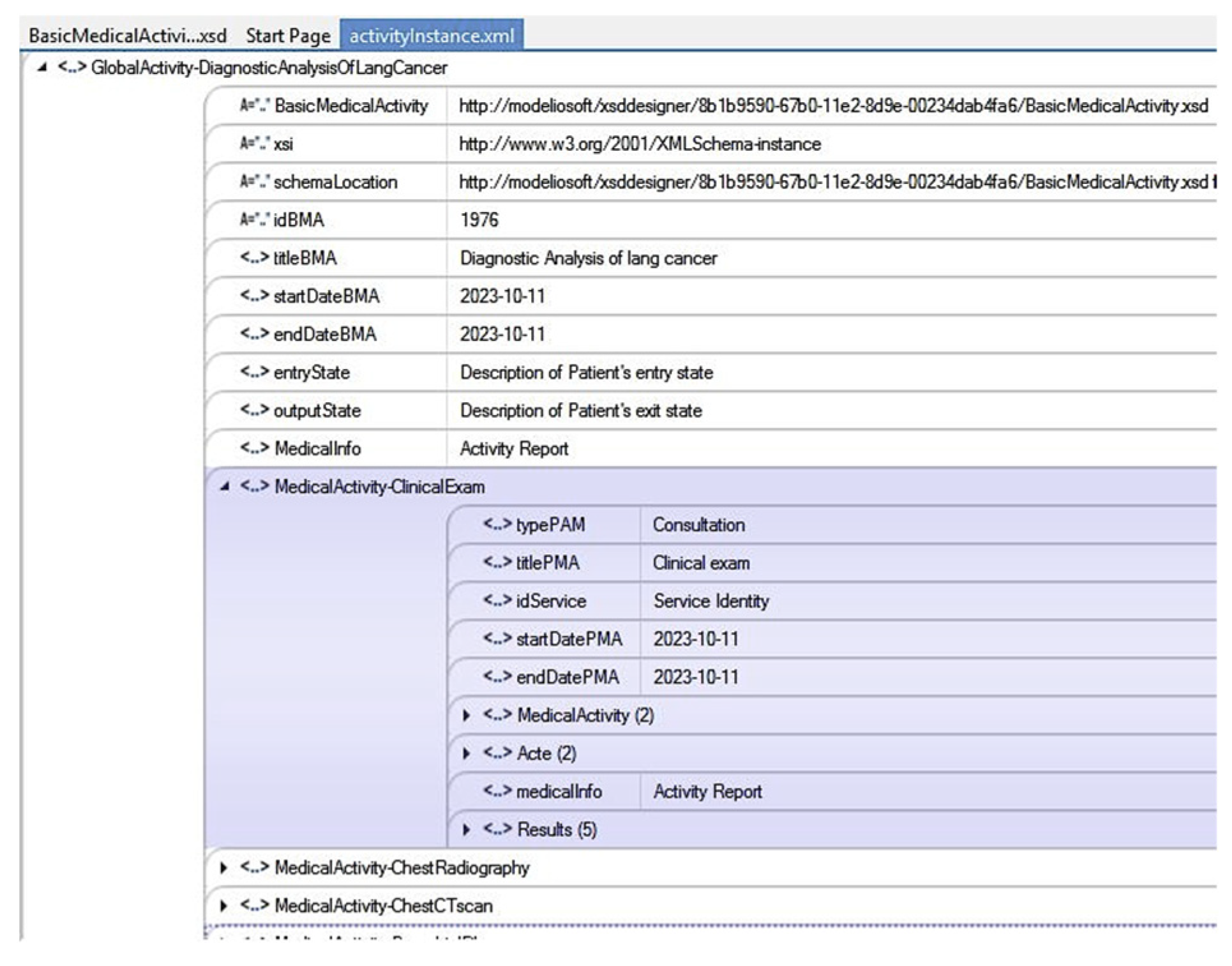The width and height of the screenshot is (1232, 966).
Task: Click element icon beside typePAM
Action: tap(497, 525)
